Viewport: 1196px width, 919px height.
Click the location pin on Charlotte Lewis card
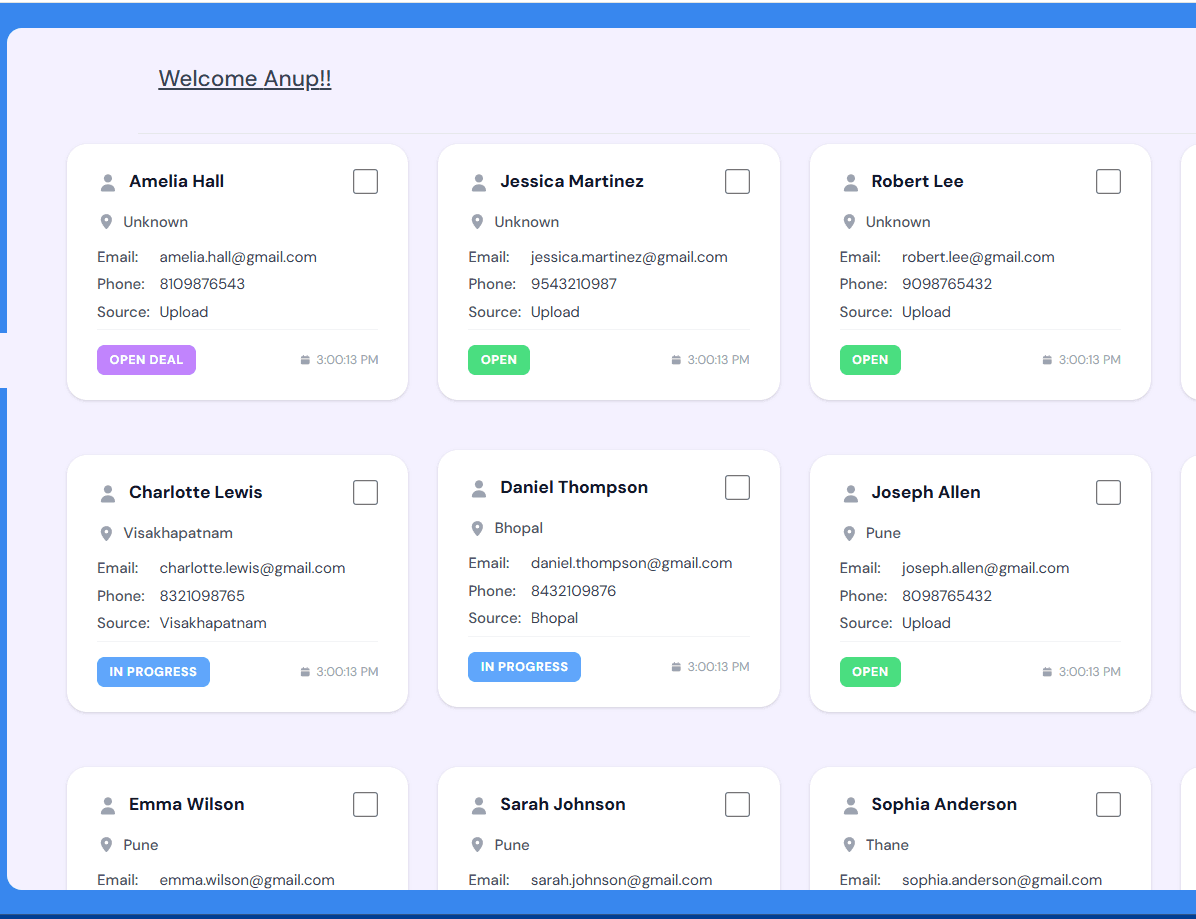(105, 532)
